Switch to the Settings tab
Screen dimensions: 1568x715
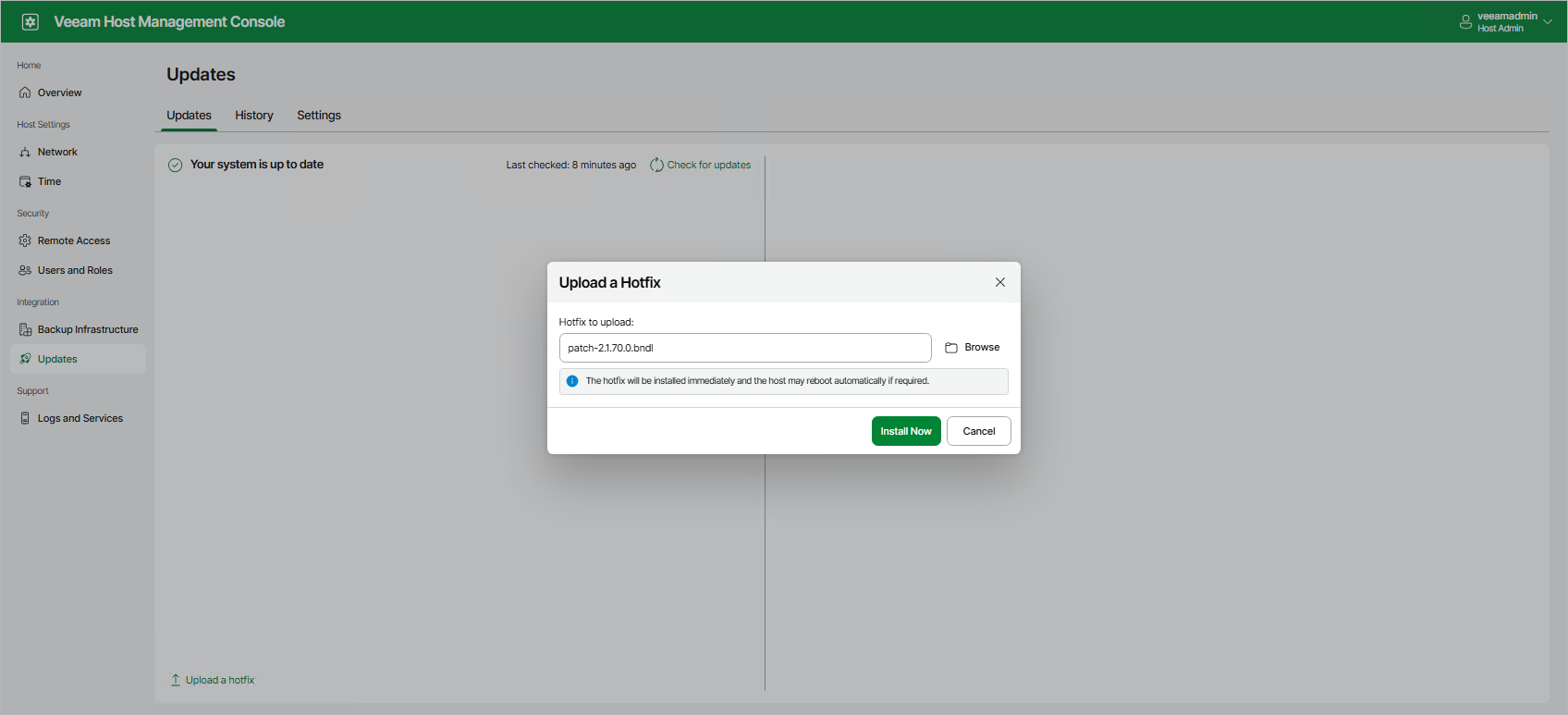click(x=319, y=115)
